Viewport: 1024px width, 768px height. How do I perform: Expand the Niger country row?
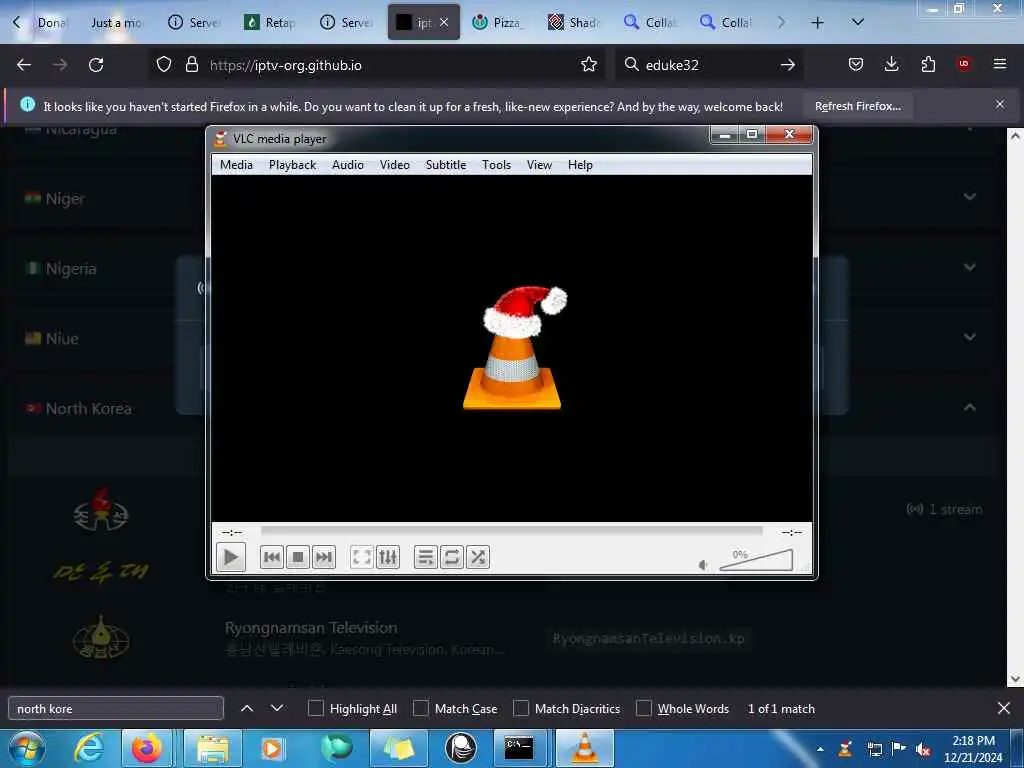pyautogui.click(x=503, y=198)
